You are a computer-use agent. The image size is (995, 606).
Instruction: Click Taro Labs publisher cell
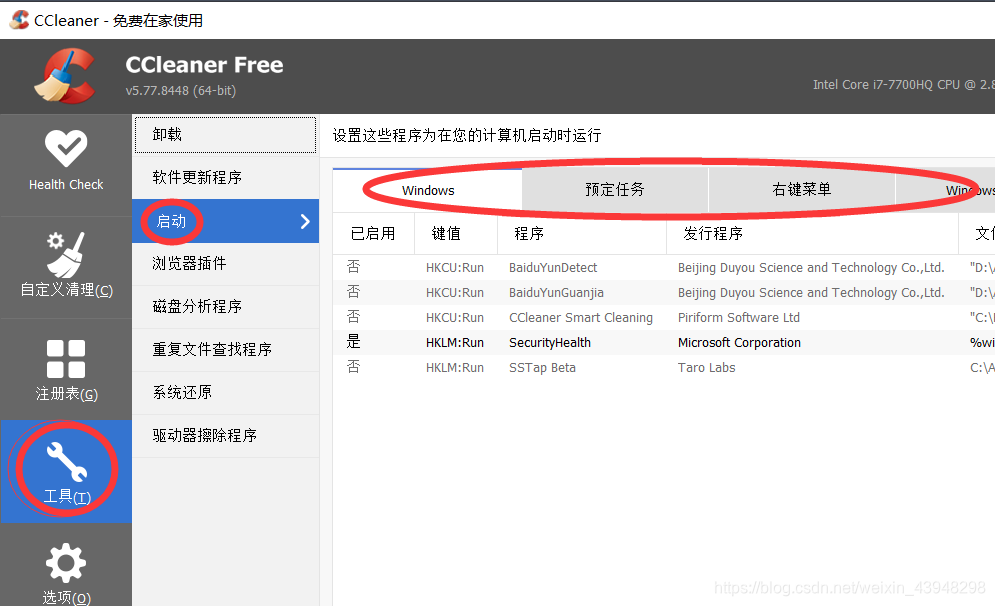pos(706,367)
